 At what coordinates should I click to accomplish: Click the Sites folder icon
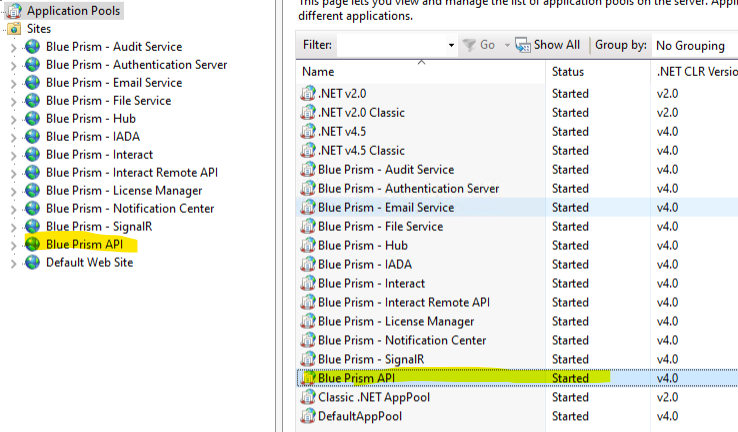[x=15, y=29]
